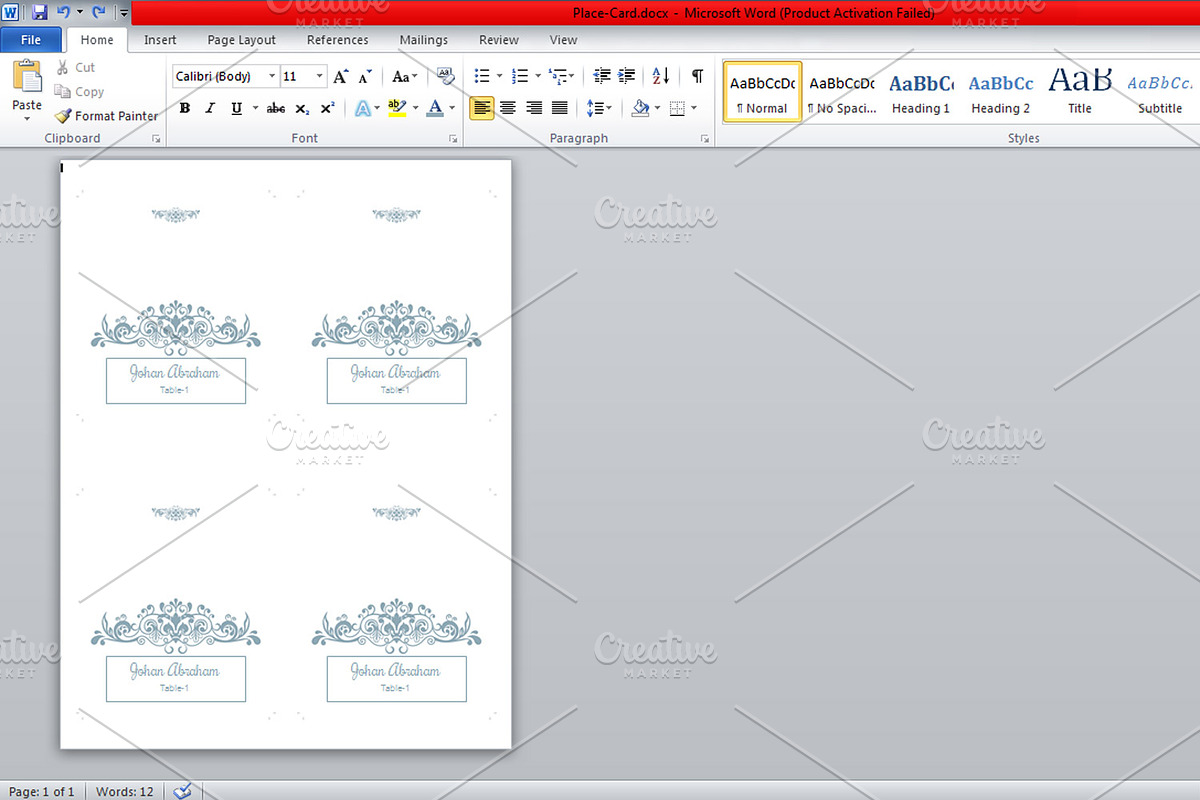Toggle superscript formatting
Image resolution: width=1200 pixels, height=800 pixels.
coord(327,108)
